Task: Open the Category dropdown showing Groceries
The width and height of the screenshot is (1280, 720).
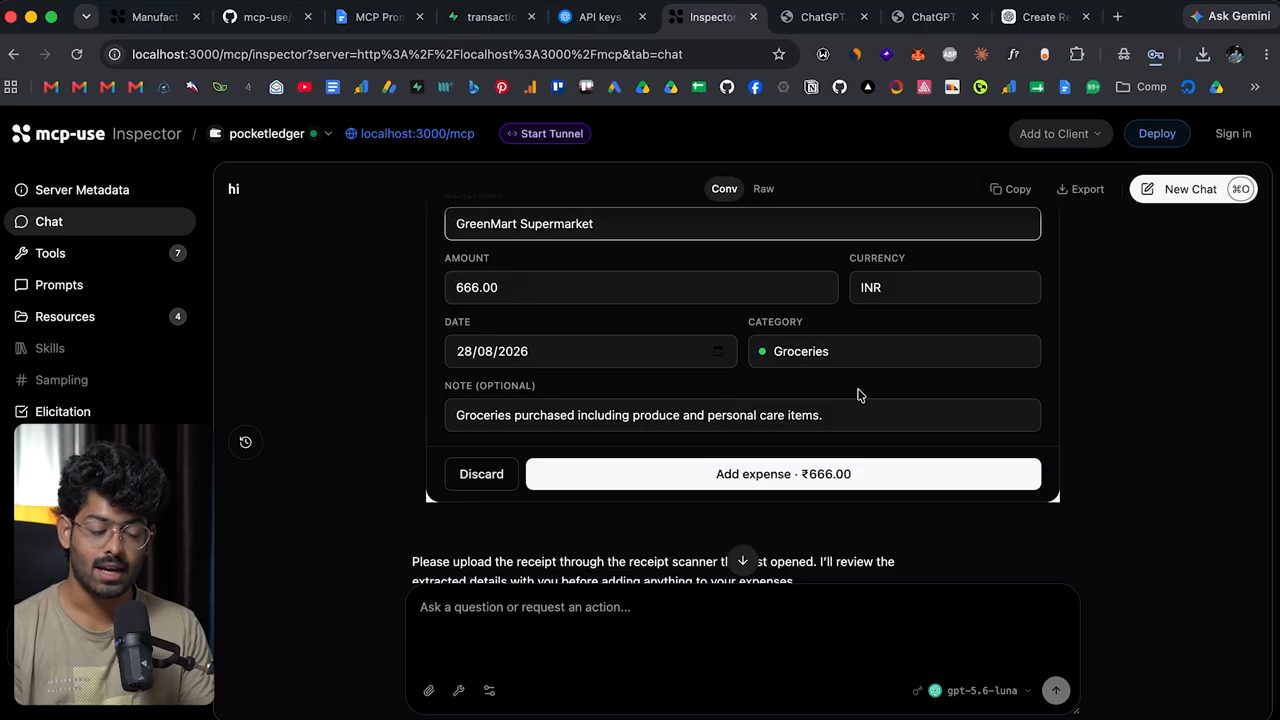Action: pyautogui.click(x=894, y=351)
